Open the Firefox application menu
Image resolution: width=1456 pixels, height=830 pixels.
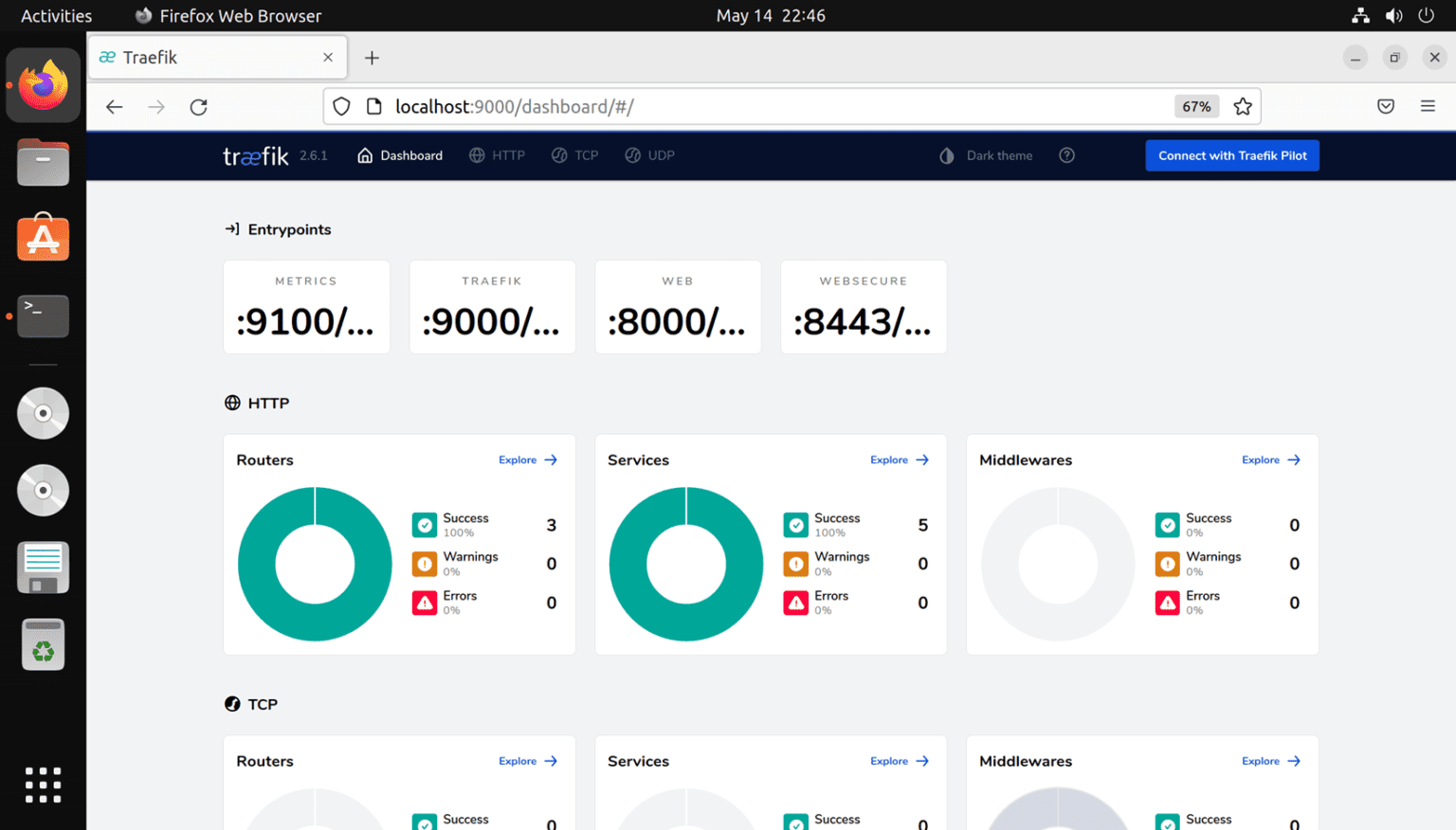(1428, 106)
